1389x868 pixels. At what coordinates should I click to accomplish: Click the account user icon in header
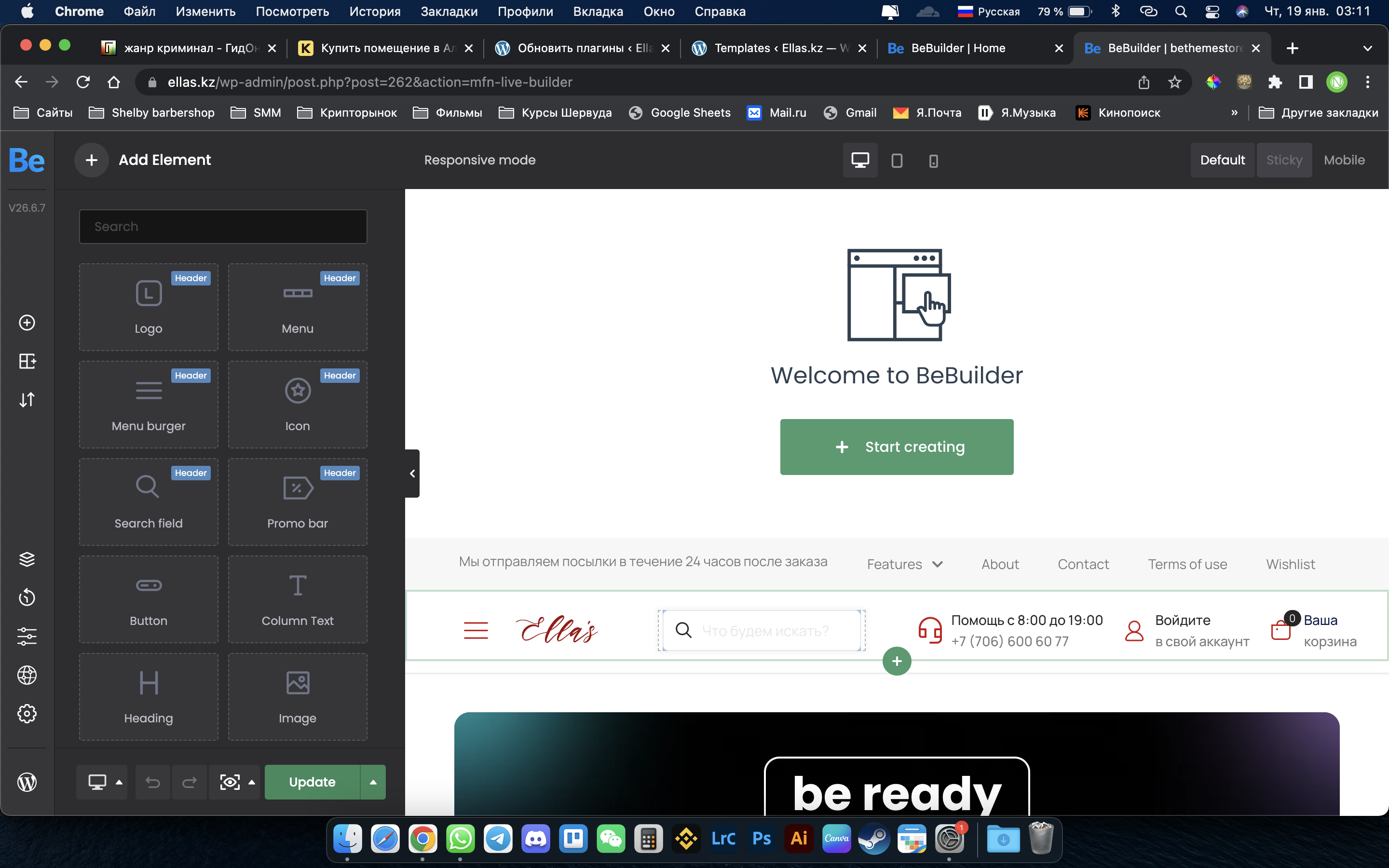pyautogui.click(x=1134, y=630)
